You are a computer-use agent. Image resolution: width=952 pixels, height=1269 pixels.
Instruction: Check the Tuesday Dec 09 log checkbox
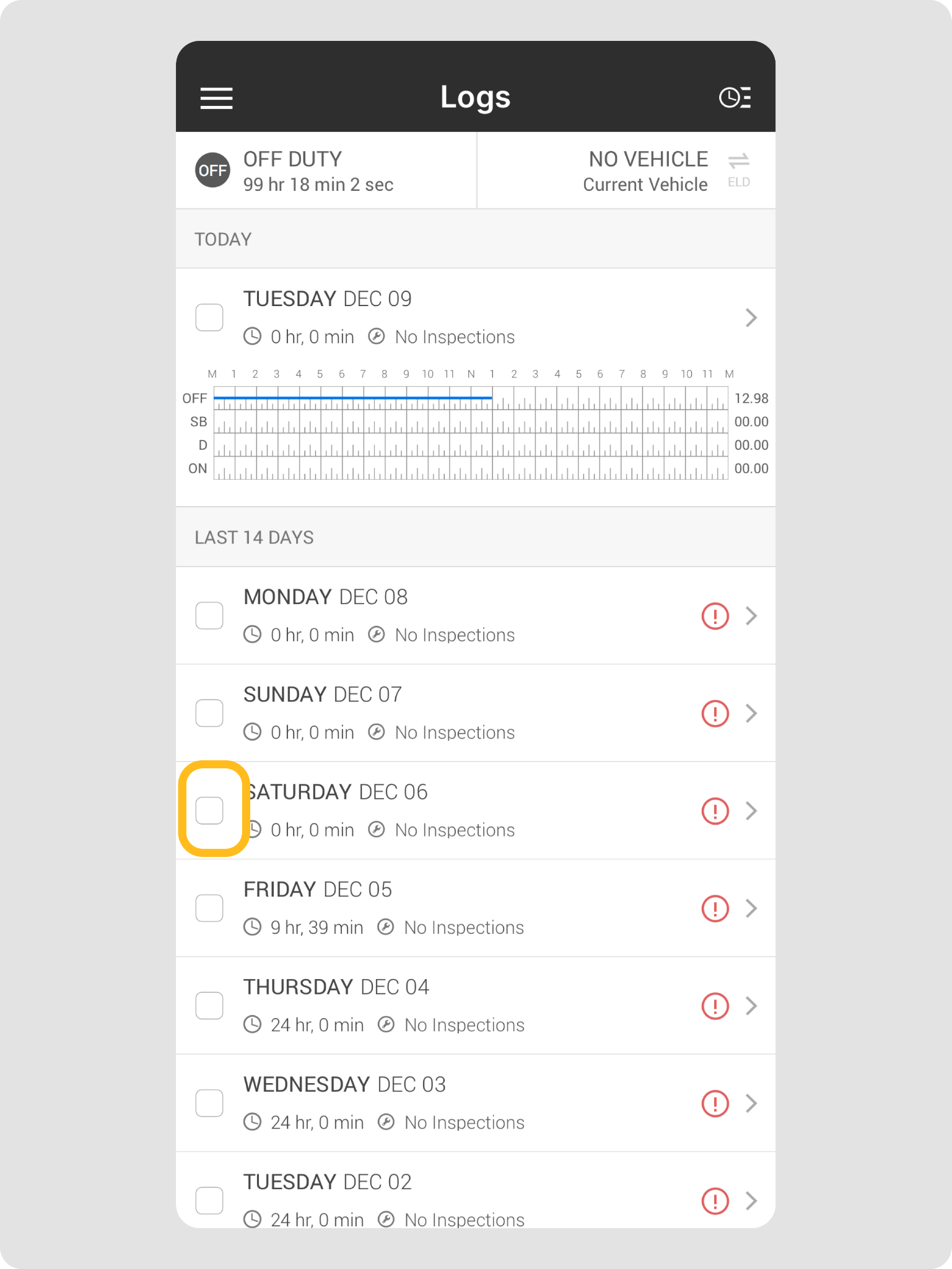[x=209, y=317]
